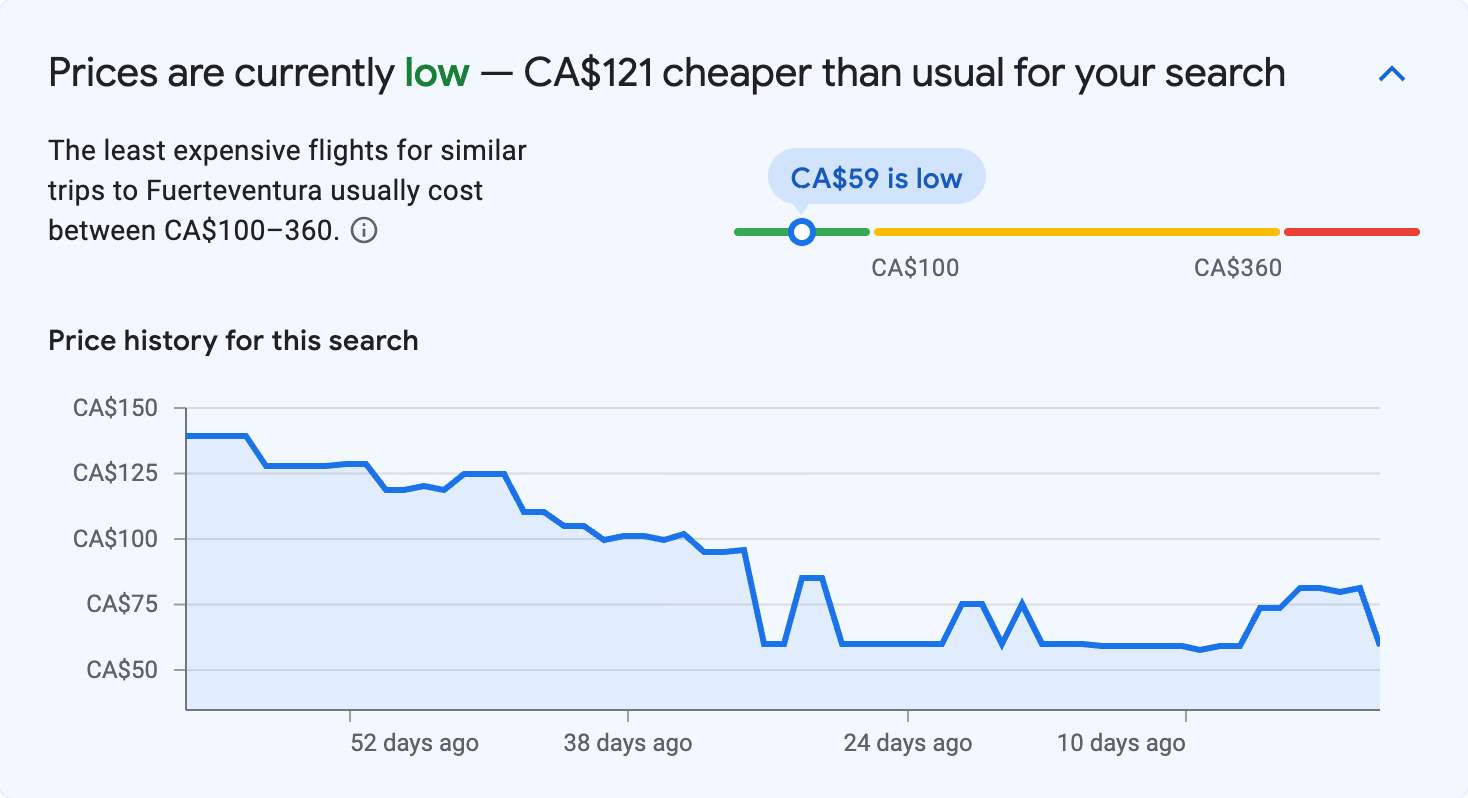Image resolution: width=1468 pixels, height=798 pixels.
Task: Click the info icon next to price range text
Action: [365, 231]
